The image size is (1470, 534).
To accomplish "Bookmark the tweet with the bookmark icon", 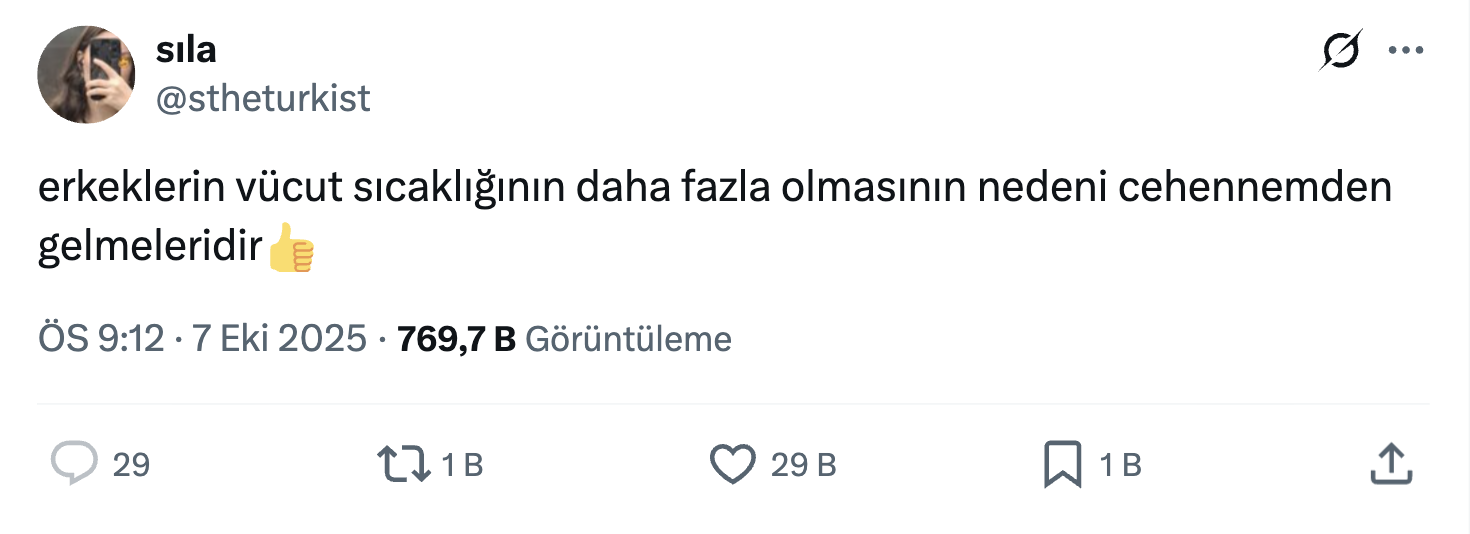I will tap(1062, 464).
